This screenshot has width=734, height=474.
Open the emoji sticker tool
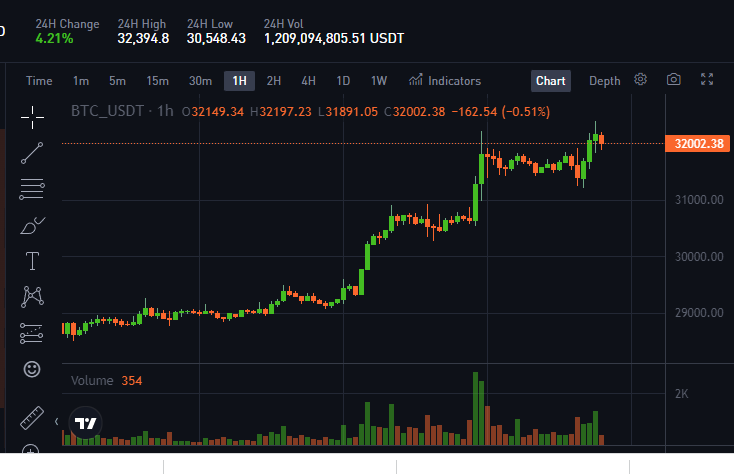click(32, 370)
